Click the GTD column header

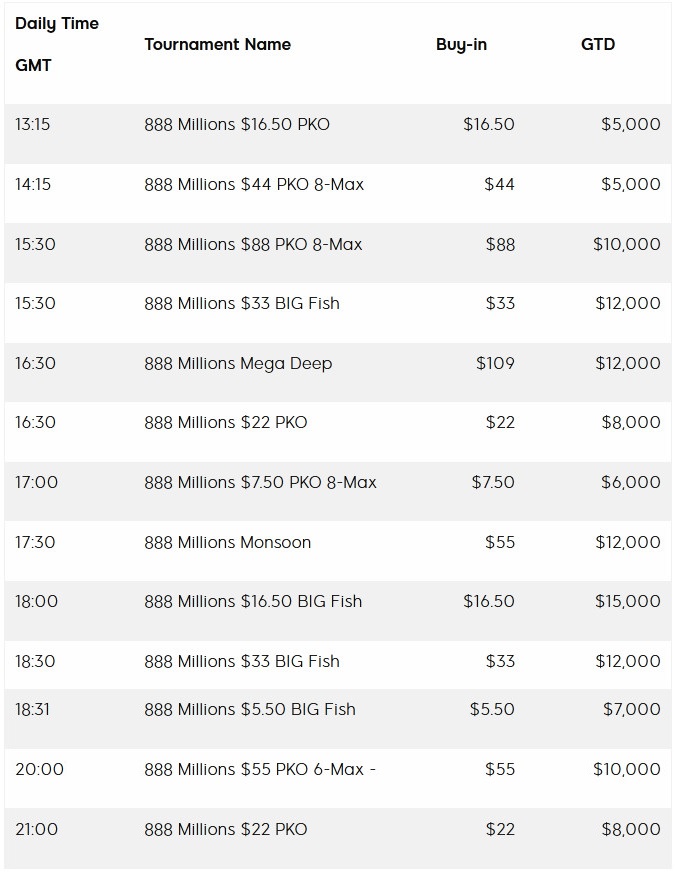[x=598, y=45]
